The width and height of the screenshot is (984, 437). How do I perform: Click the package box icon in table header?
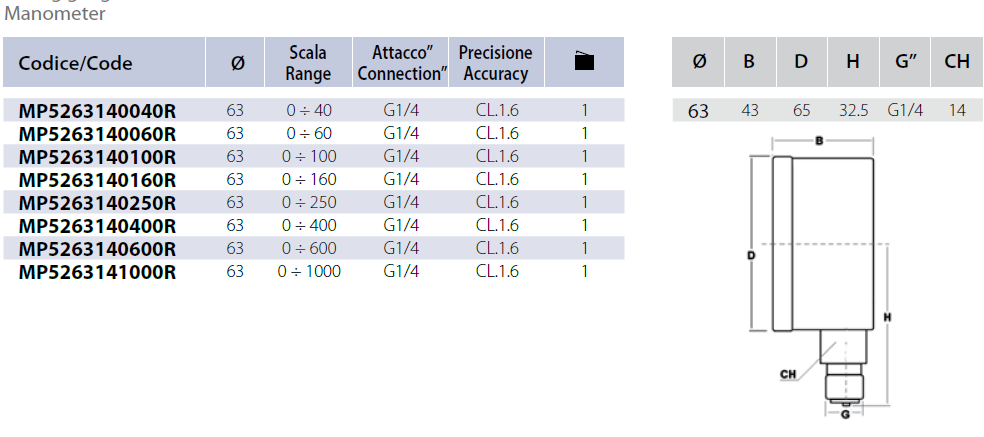[x=584, y=62]
